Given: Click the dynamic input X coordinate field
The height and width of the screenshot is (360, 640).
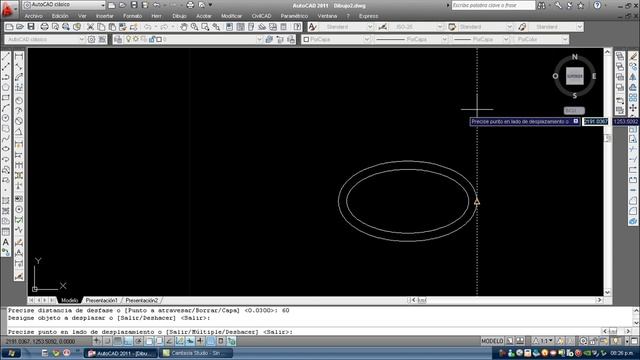Looking at the screenshot, I should pyautogui.click(x=595, y=122).
